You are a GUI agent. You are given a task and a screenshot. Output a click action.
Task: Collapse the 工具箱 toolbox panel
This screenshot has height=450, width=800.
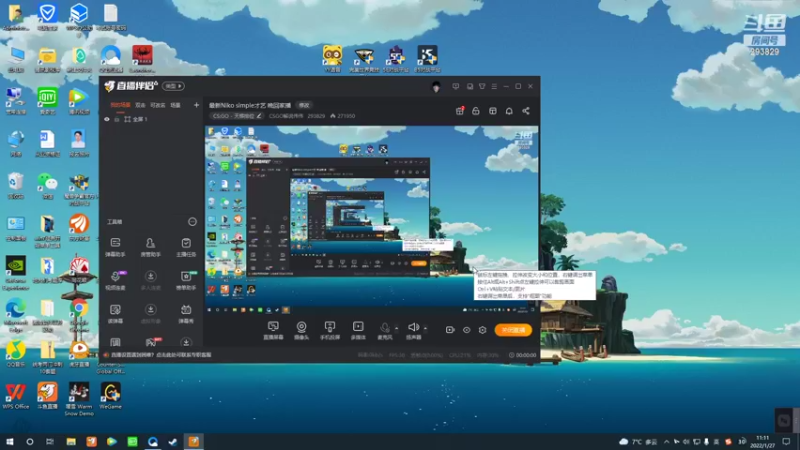coord(192,221)
